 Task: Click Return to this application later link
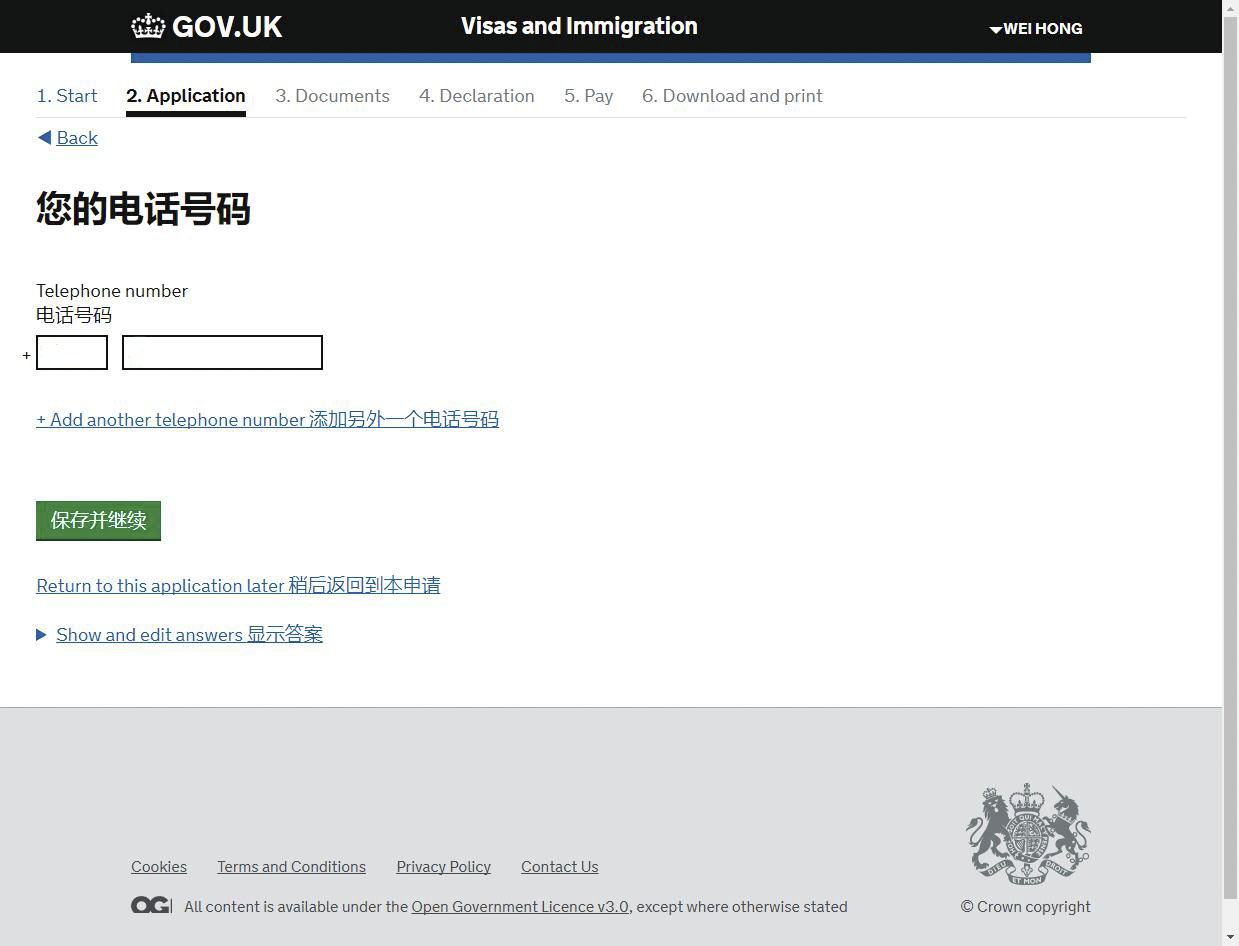click(238, 586)
